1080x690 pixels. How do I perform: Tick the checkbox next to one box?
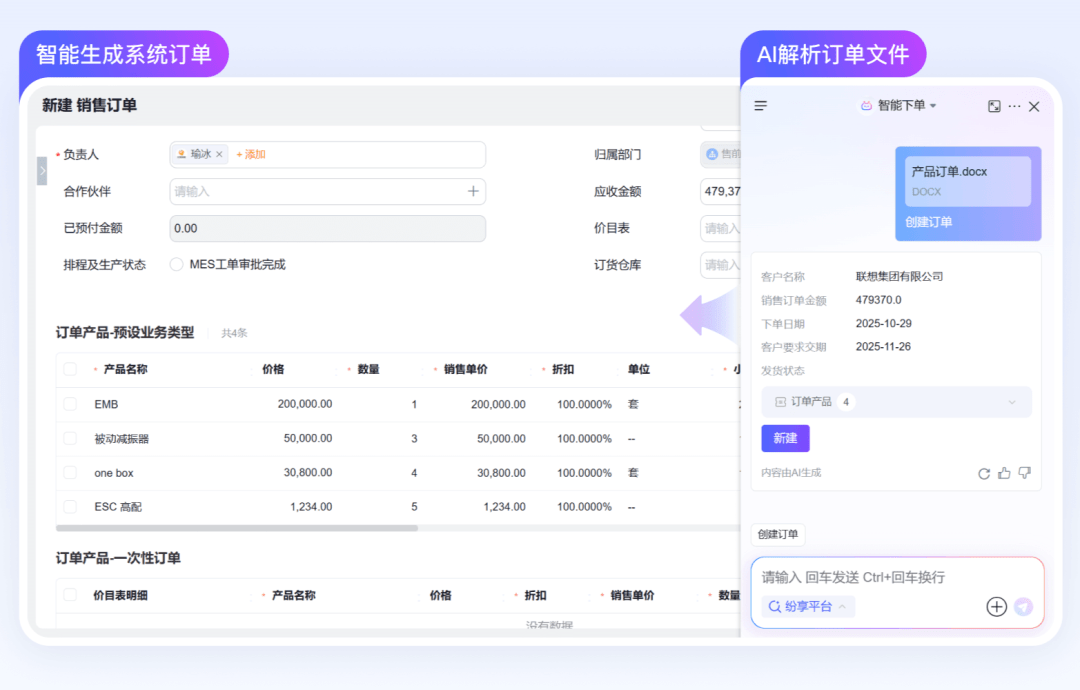[x=70, y=473]
